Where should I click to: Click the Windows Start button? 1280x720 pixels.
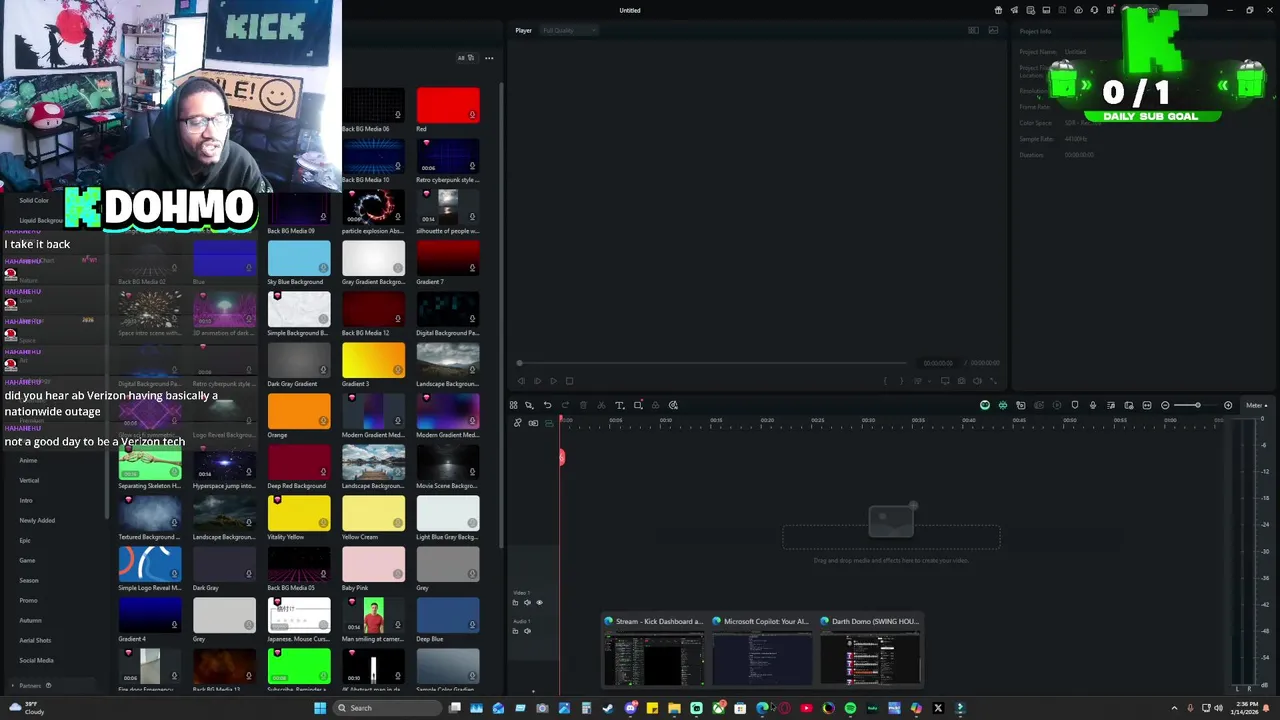tap(320, 708)
